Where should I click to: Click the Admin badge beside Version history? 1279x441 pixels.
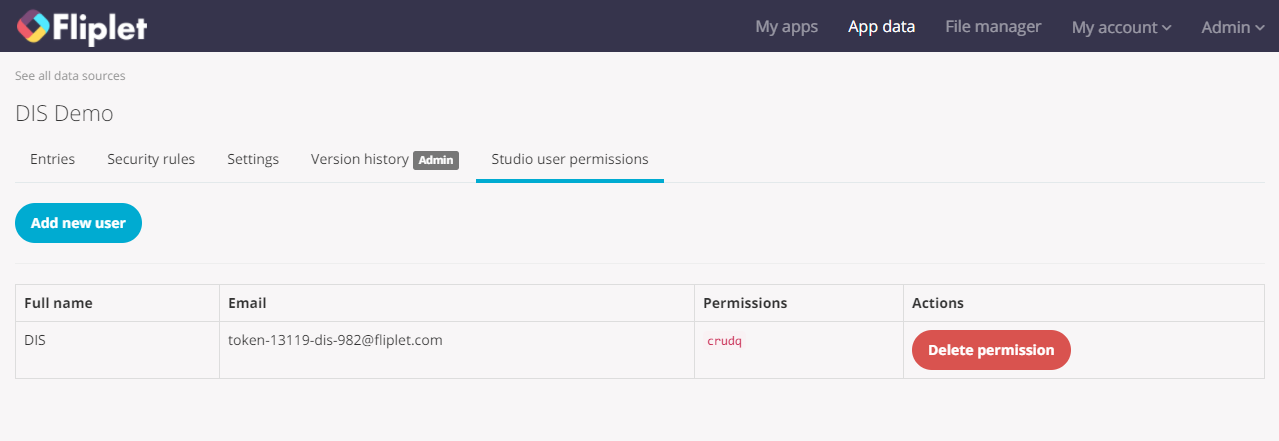[x=436, y=160]
